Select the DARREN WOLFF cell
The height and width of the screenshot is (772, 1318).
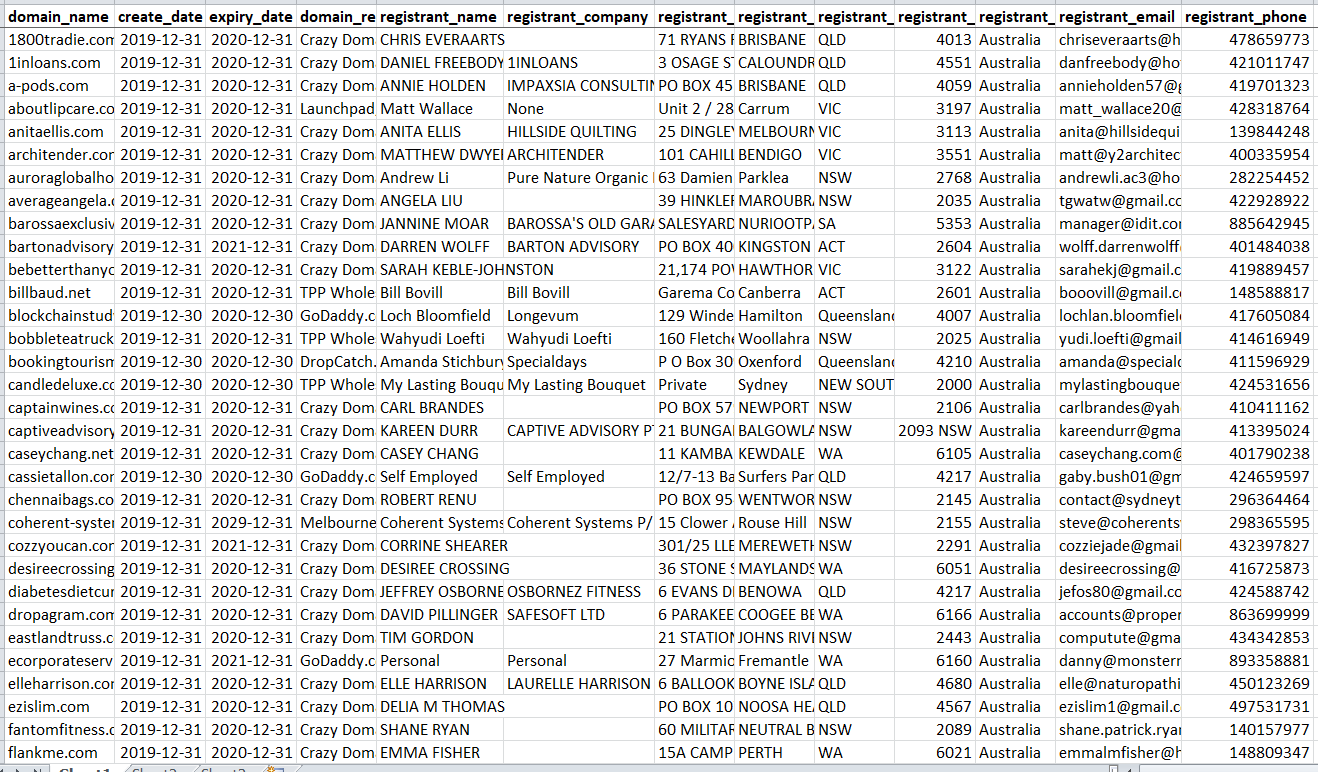(x=440, y=247)
